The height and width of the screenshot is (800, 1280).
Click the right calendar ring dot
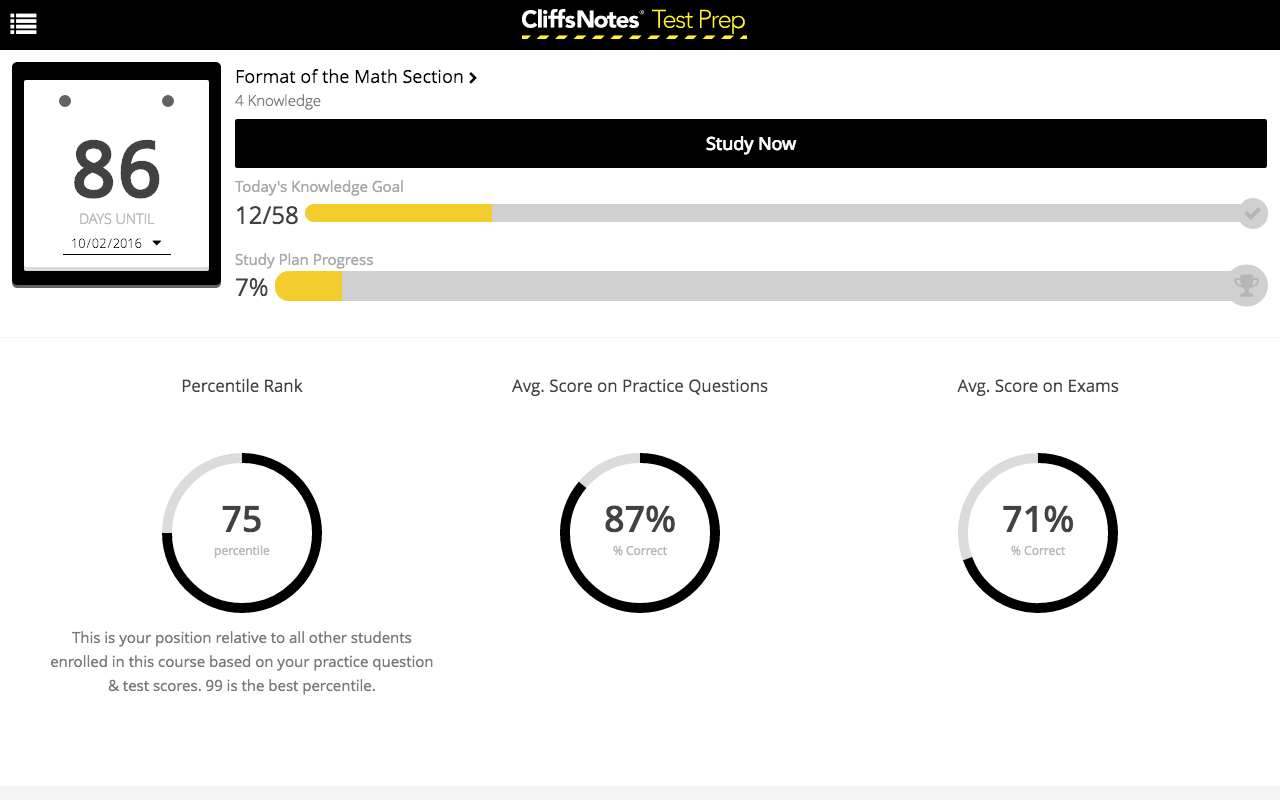coord(168,101)
